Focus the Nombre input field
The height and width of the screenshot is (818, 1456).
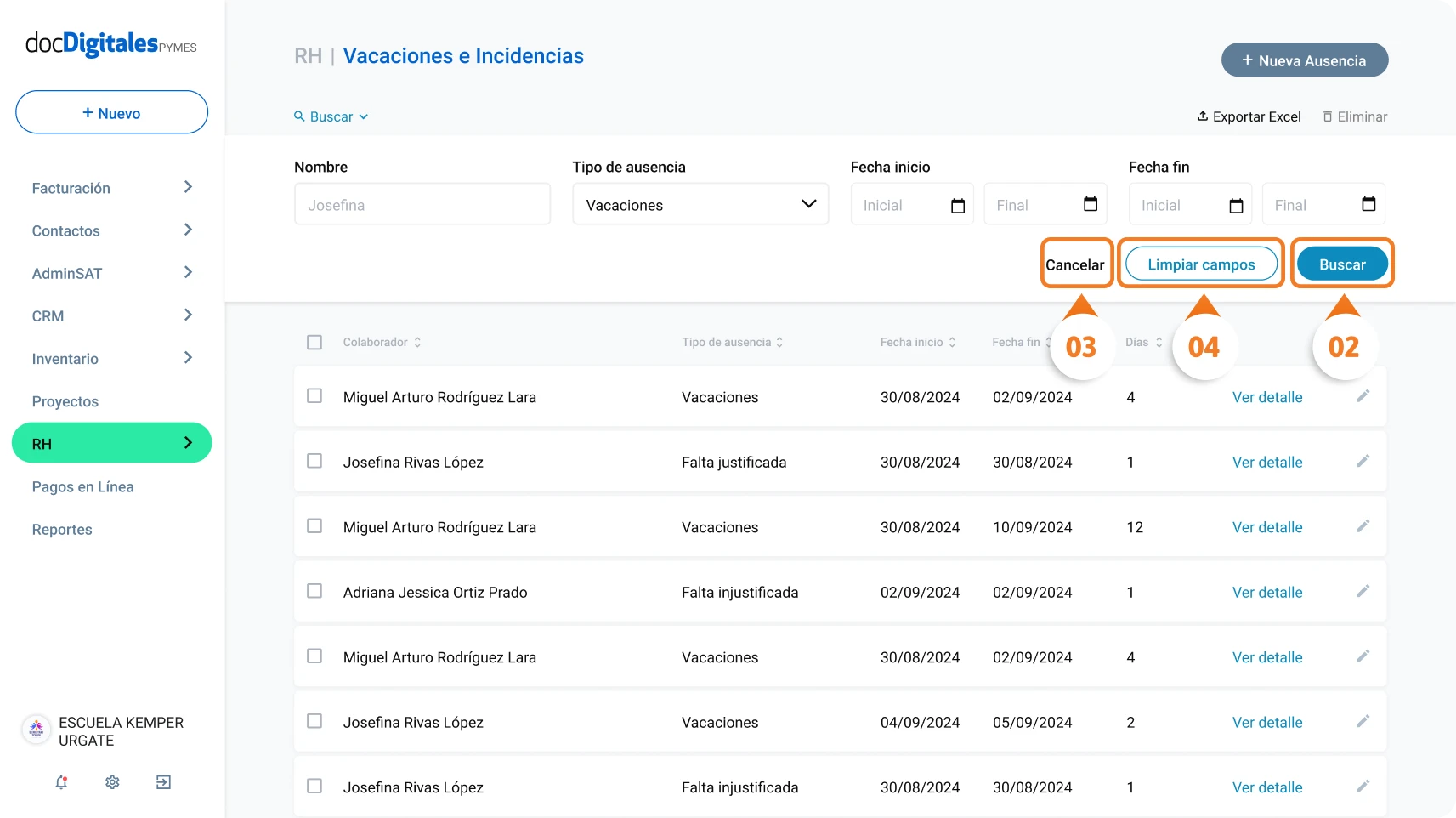tap(422, 204)
